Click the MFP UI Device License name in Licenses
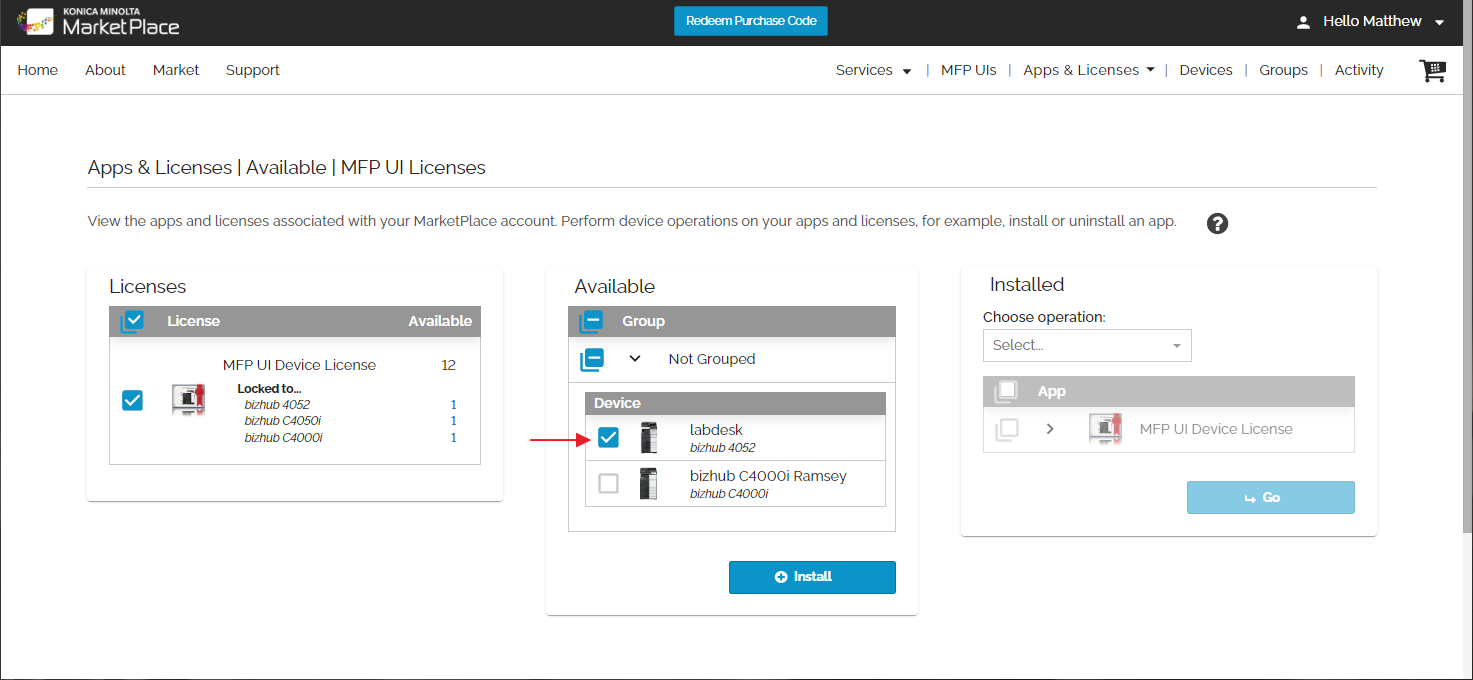1473x680 pixels. coord(300,365)
